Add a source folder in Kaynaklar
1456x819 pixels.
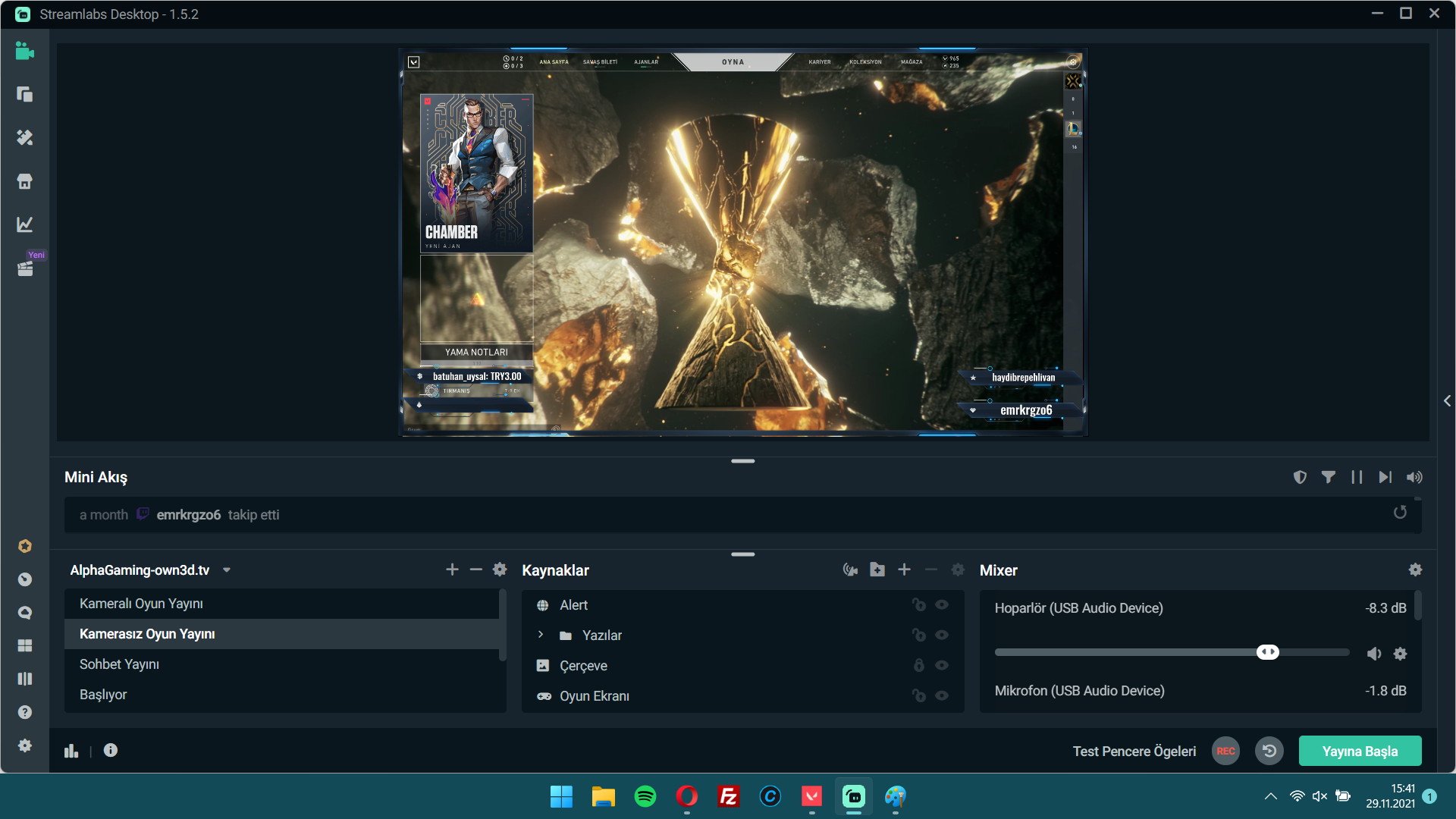(877, 570)
